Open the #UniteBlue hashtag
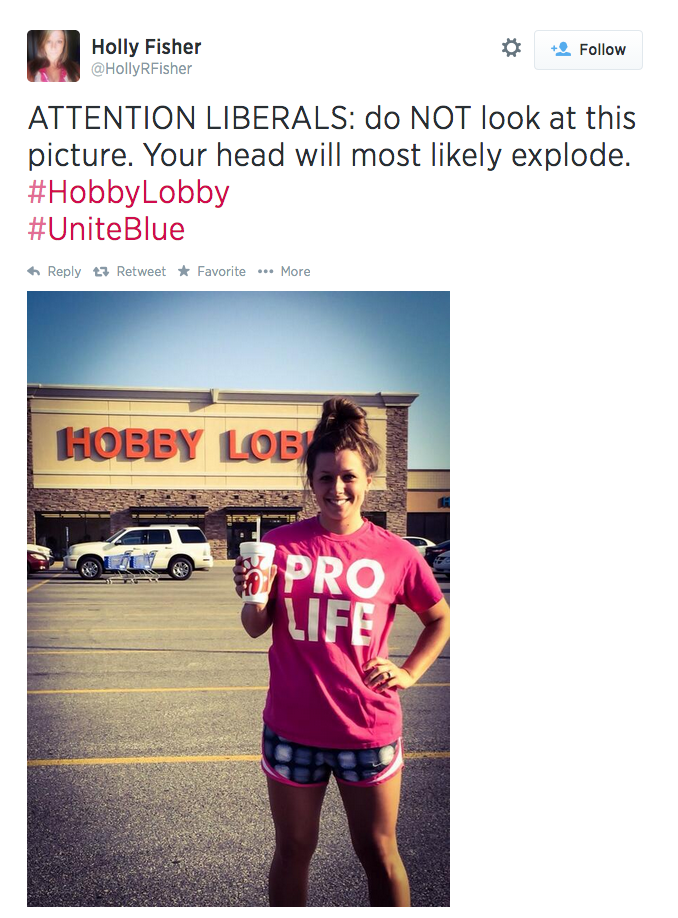 coord(106,229)
